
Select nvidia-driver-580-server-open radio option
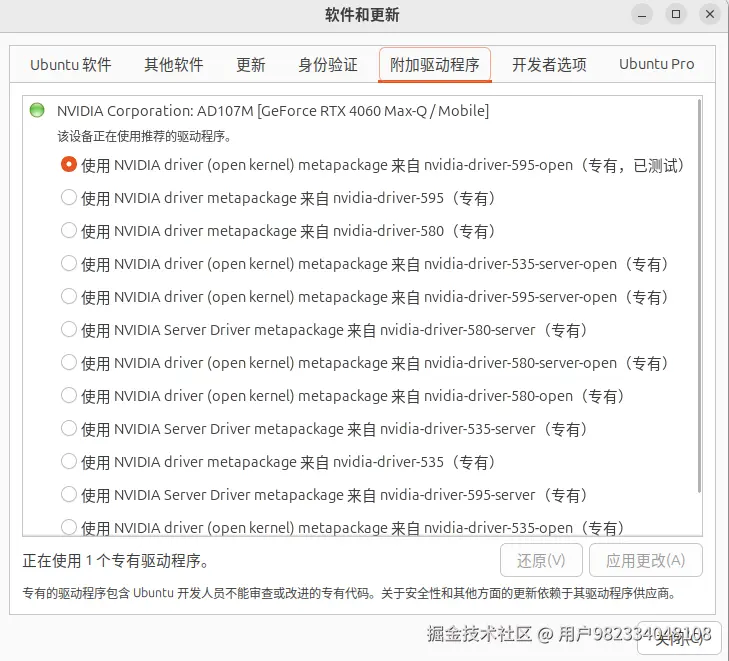point(69,363)
